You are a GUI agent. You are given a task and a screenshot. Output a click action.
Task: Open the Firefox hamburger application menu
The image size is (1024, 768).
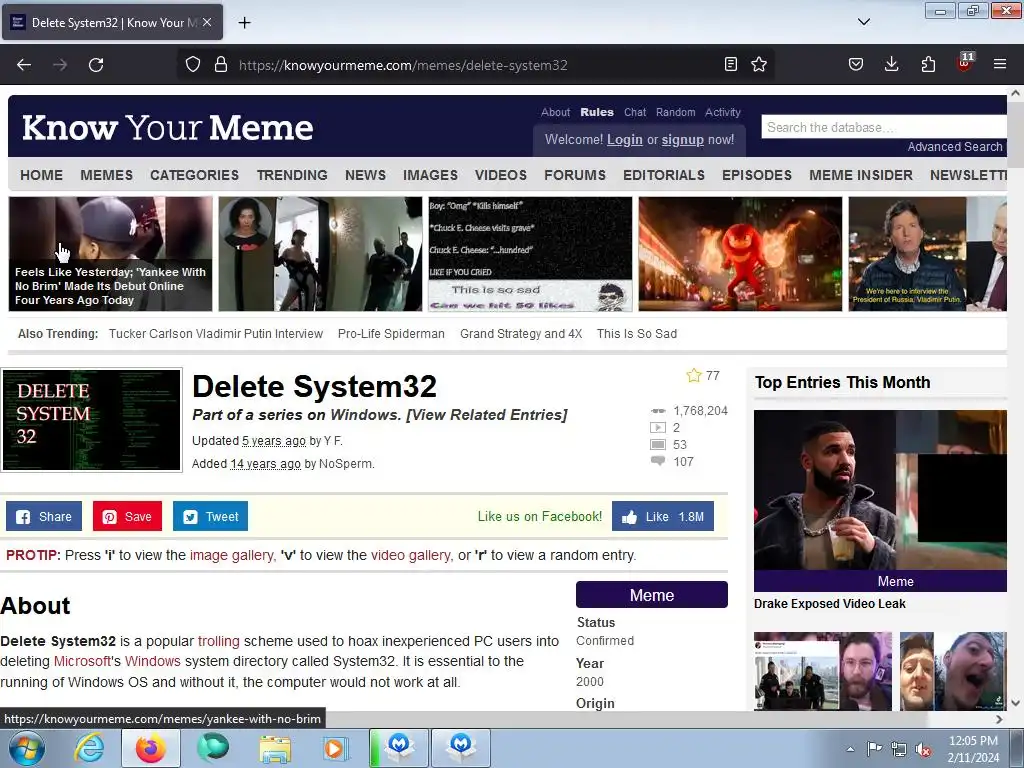click(x=1000, y=64)
